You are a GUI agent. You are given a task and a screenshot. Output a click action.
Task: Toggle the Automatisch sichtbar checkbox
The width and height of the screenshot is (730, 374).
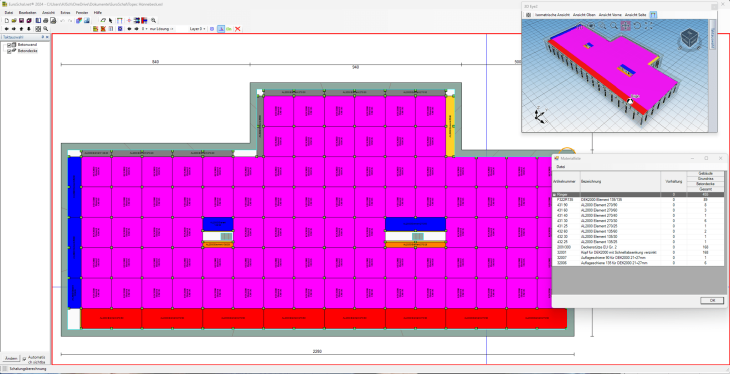(25, 359)
